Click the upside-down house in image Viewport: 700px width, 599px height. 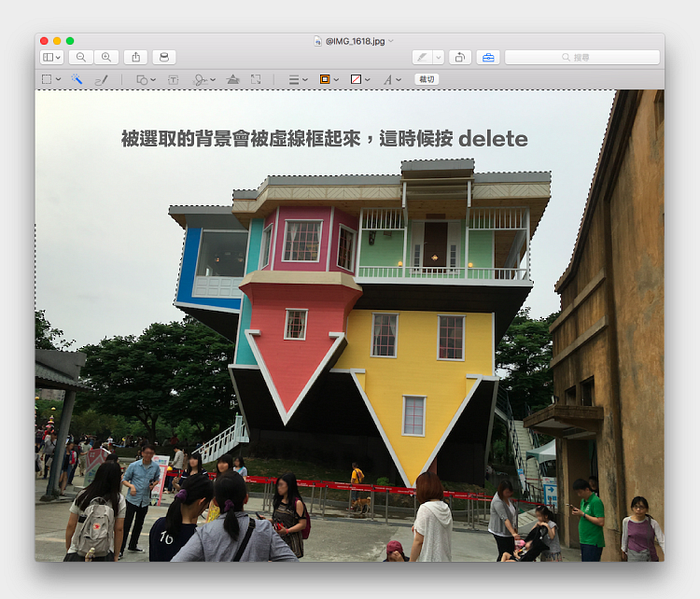pos(362,321)
